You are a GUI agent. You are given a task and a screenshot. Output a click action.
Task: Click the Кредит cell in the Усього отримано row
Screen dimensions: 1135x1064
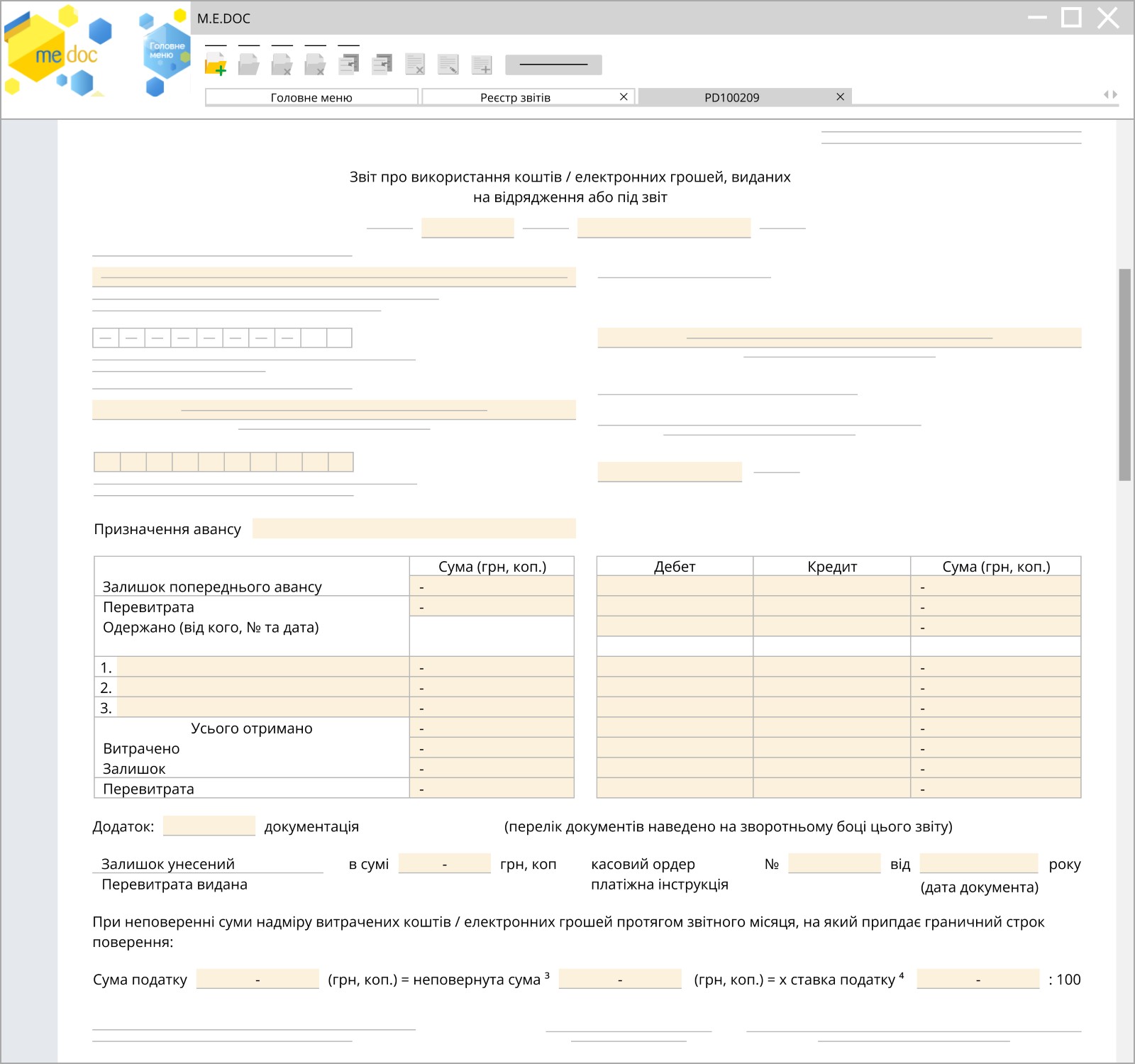832,728
